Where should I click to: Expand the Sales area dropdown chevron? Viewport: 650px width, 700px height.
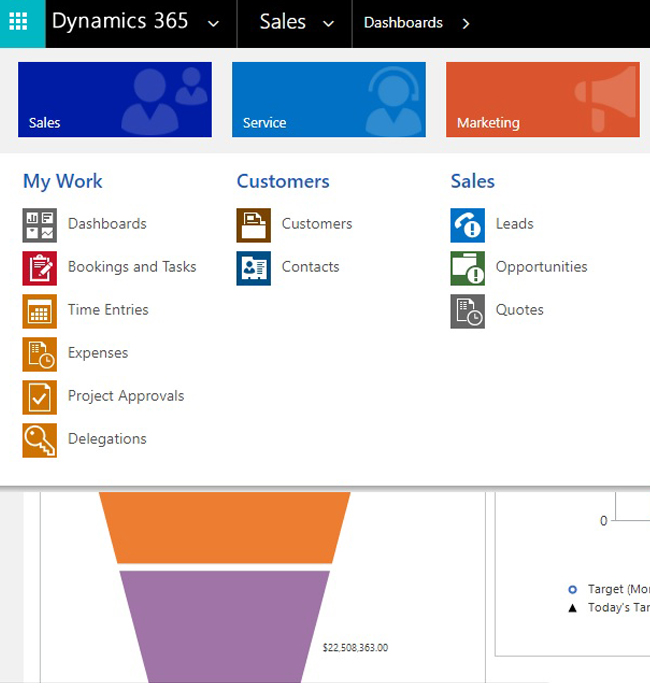[329, 24]
